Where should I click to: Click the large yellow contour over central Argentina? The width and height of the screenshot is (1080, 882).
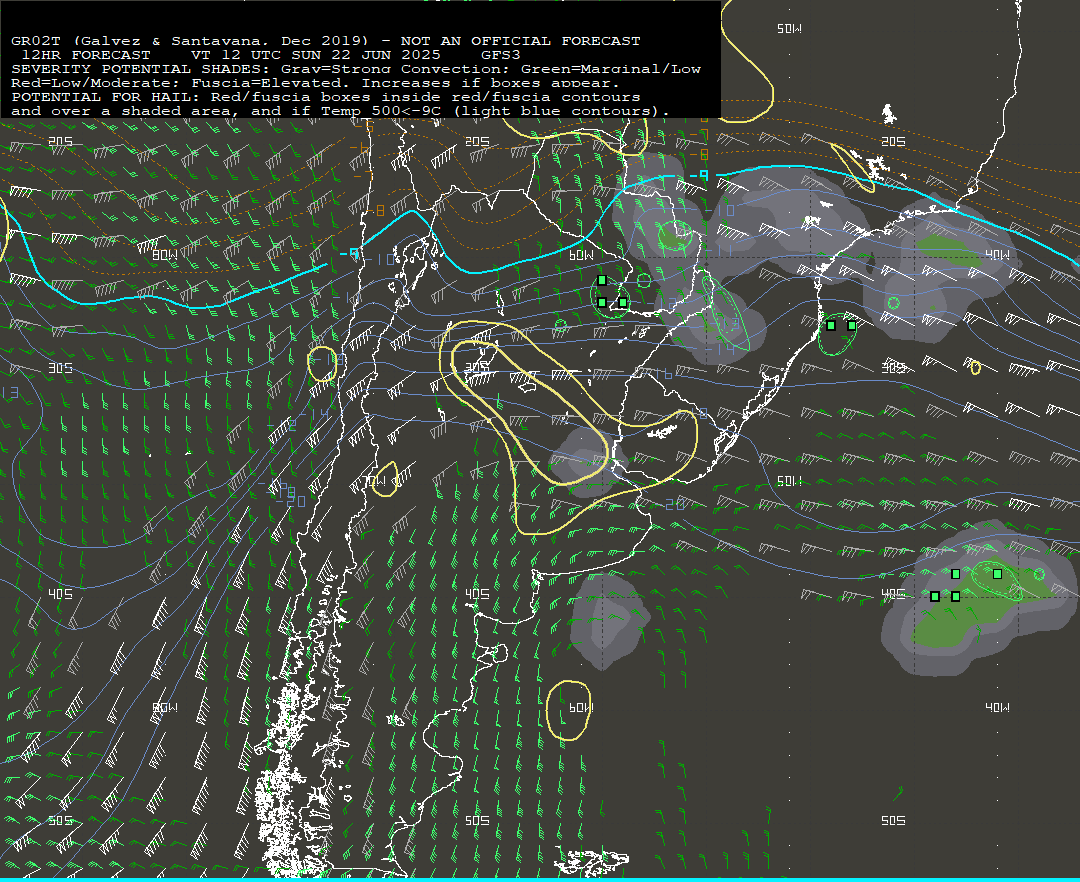[568, 428]
